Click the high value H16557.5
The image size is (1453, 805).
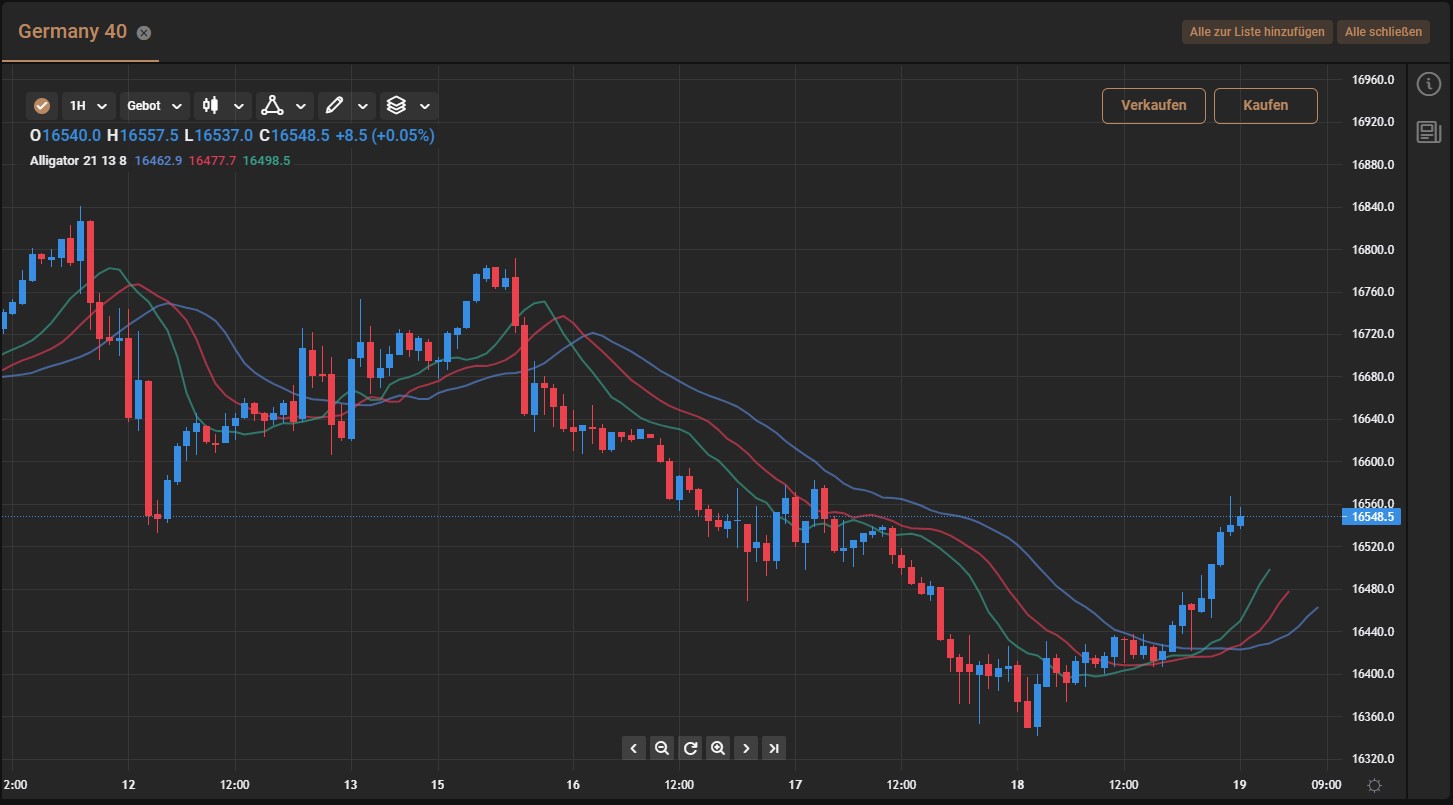143,135
